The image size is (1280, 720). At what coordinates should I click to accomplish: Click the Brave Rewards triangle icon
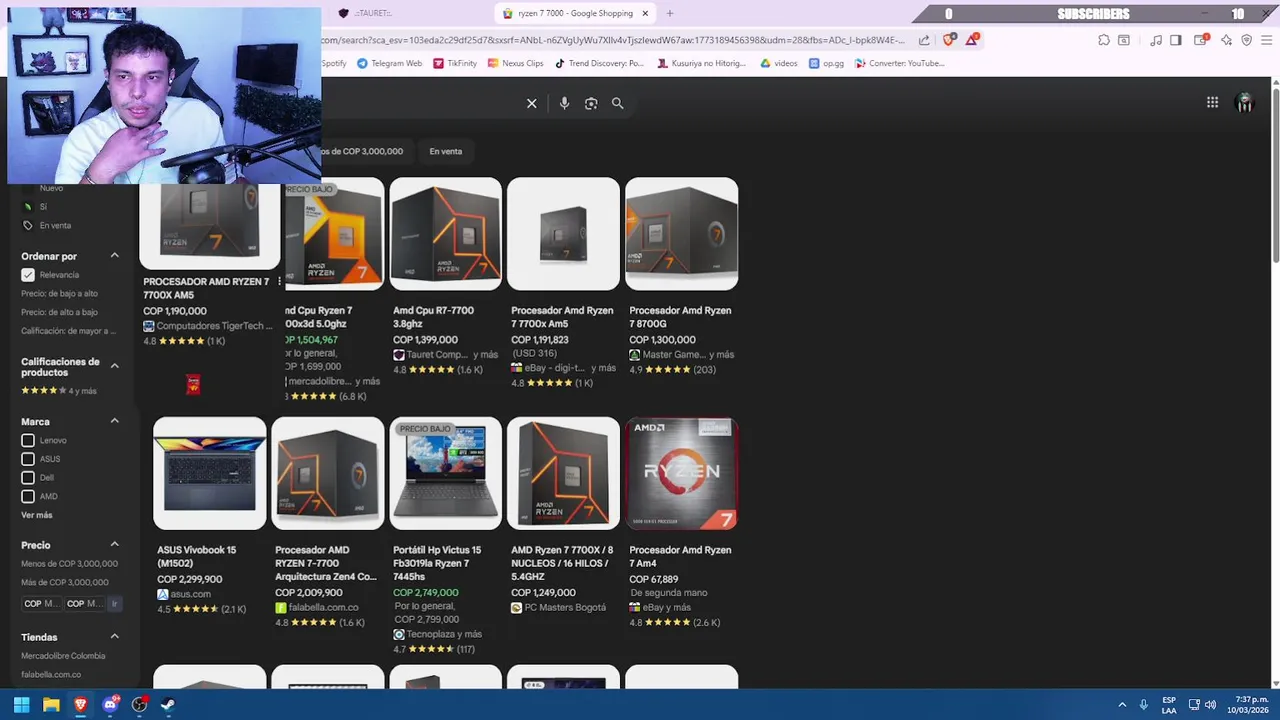click(971, 40)
